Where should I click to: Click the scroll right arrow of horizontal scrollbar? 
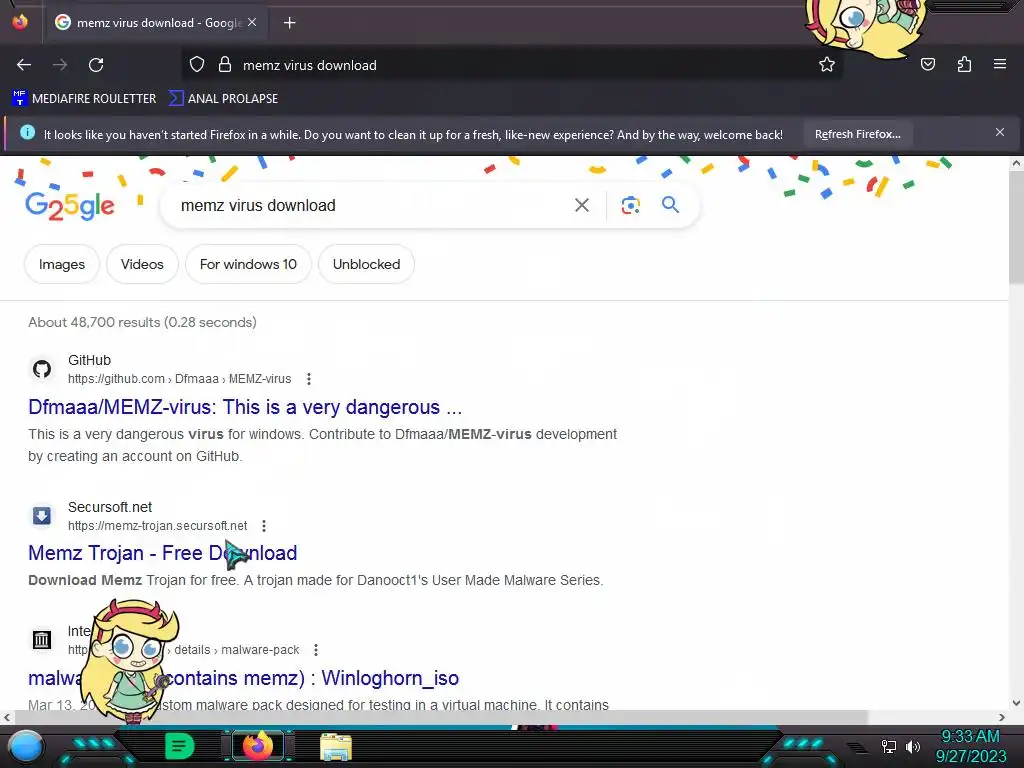coord(1002,717)
